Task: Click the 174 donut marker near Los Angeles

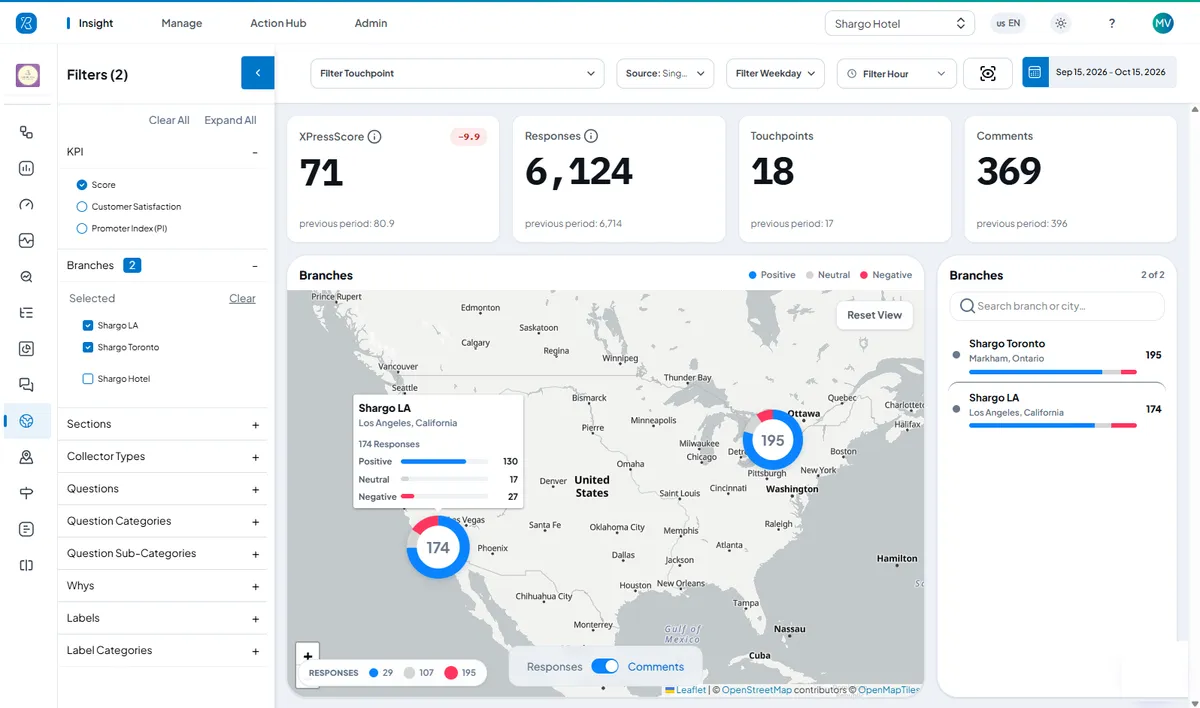Action: [x=438, y=547]
